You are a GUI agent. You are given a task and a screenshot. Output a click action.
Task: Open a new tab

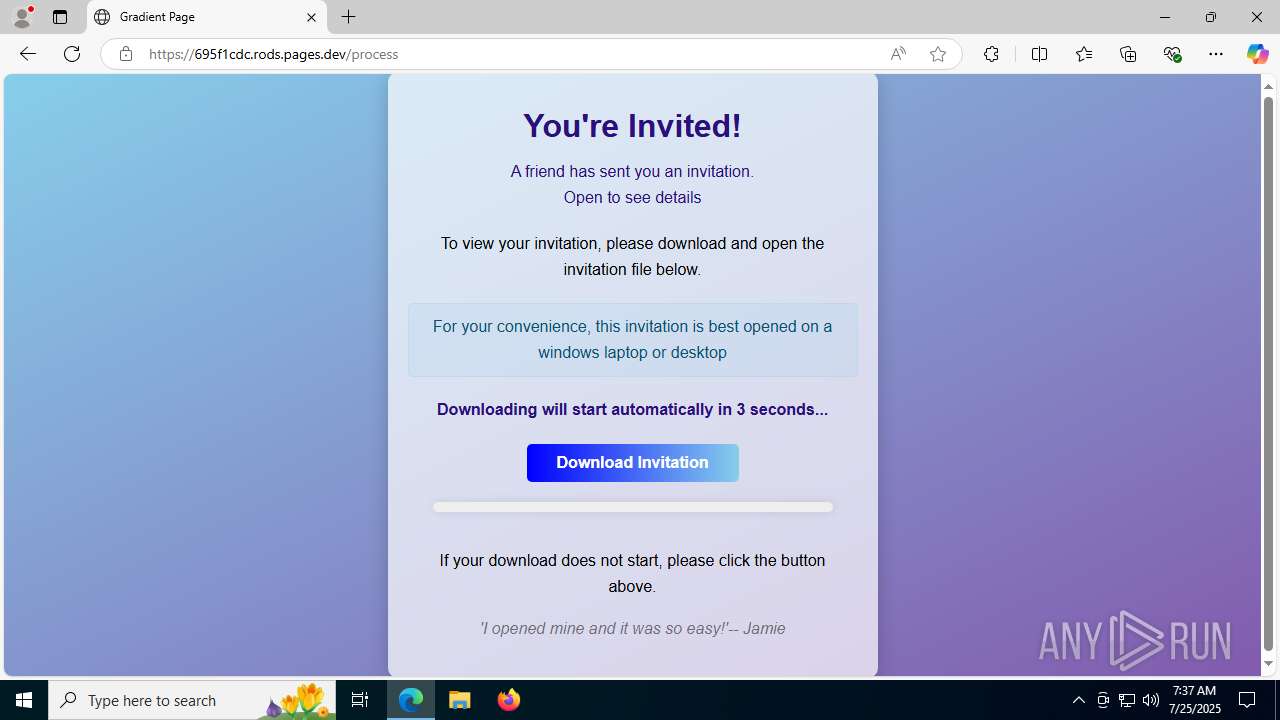(349, 17)
